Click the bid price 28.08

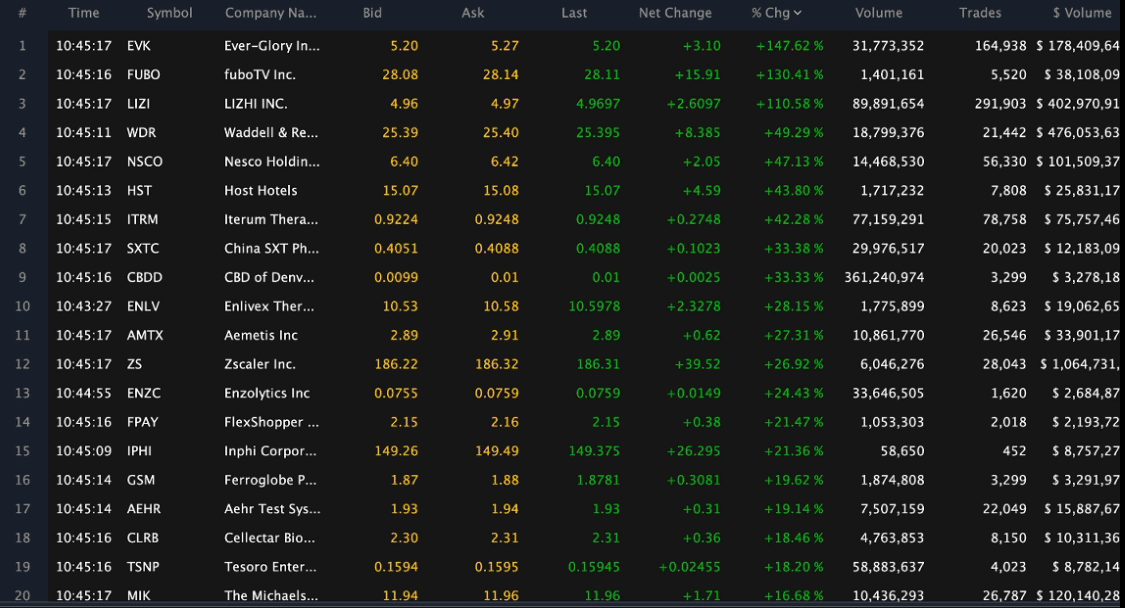pos(400,75)
